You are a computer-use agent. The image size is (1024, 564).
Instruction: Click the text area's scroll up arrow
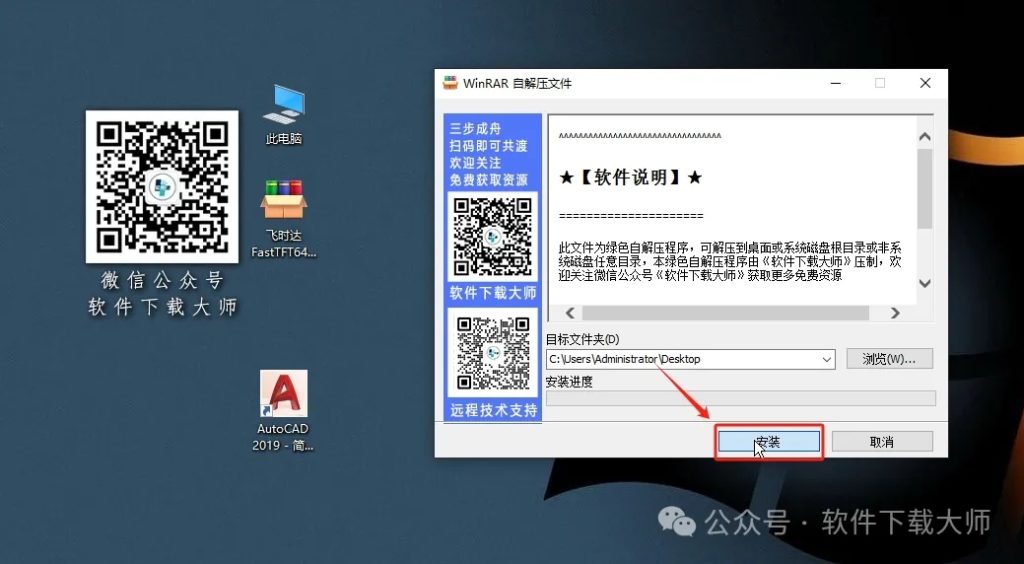924,137
